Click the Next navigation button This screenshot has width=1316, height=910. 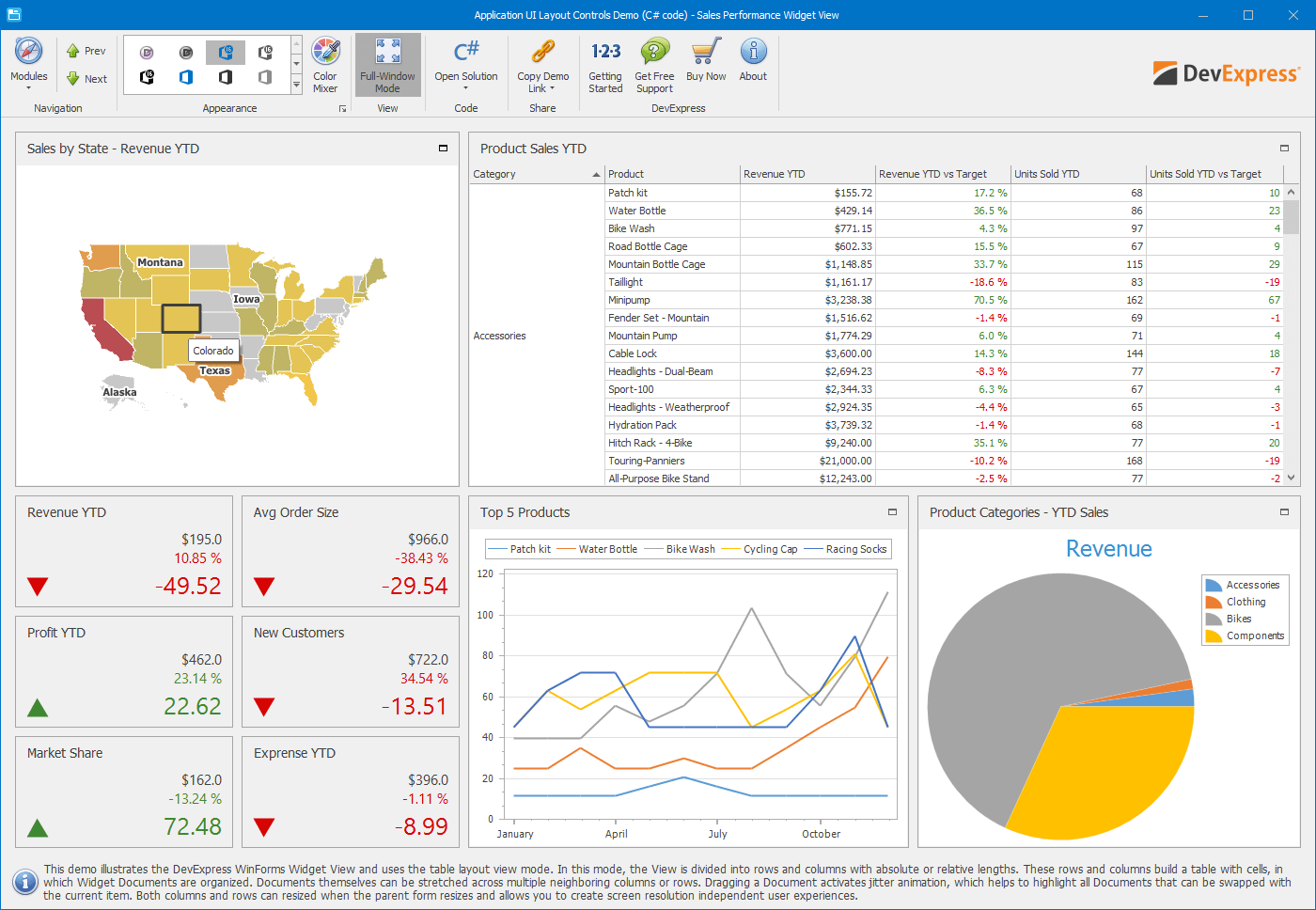pyautogui.click(x=86, y=78)
